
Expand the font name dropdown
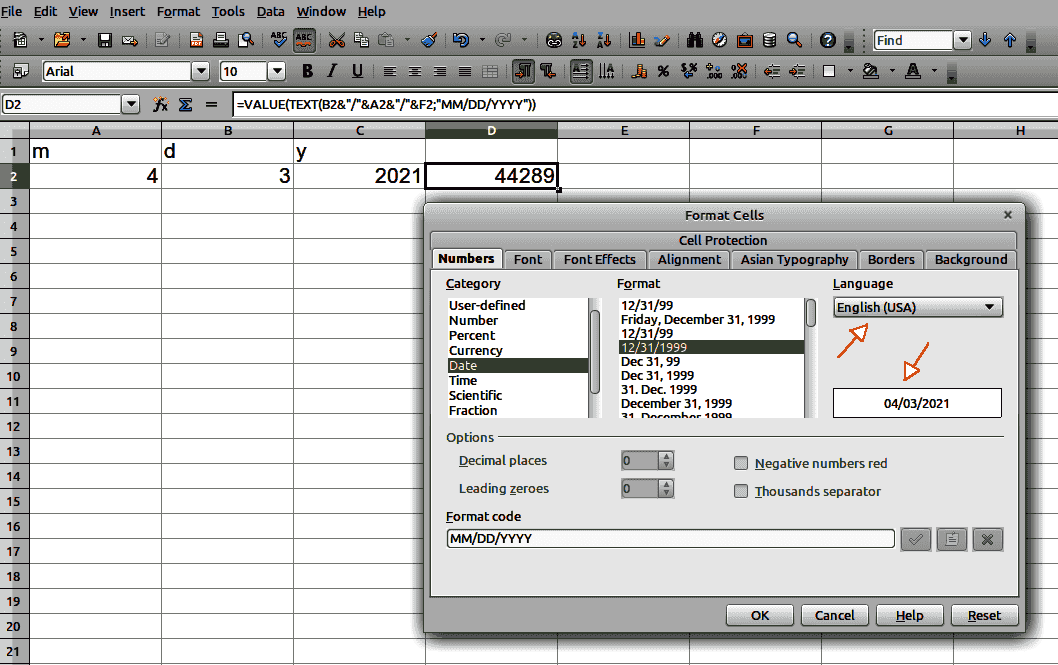pos(201,72)
